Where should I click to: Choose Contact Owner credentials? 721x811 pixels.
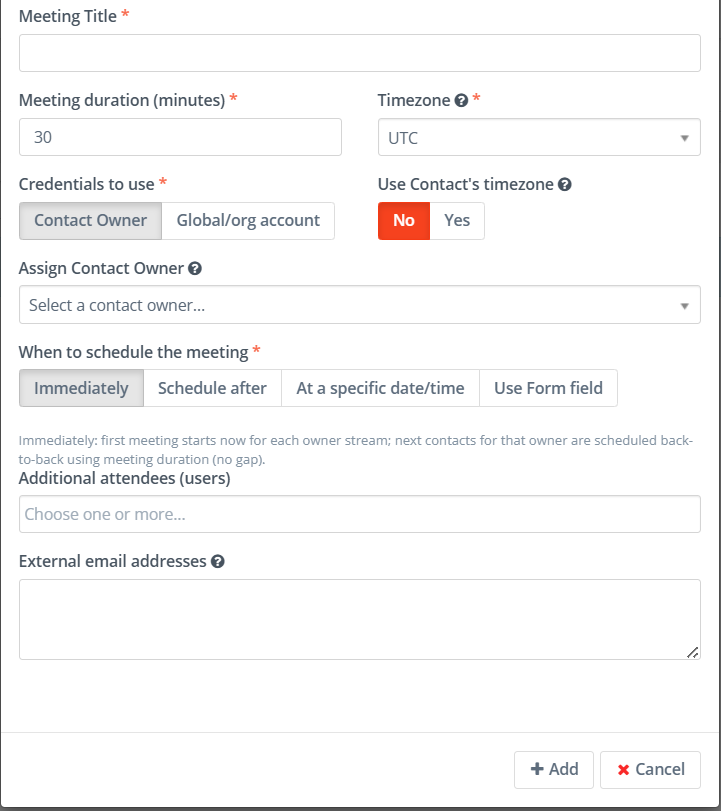click(91, 221)
